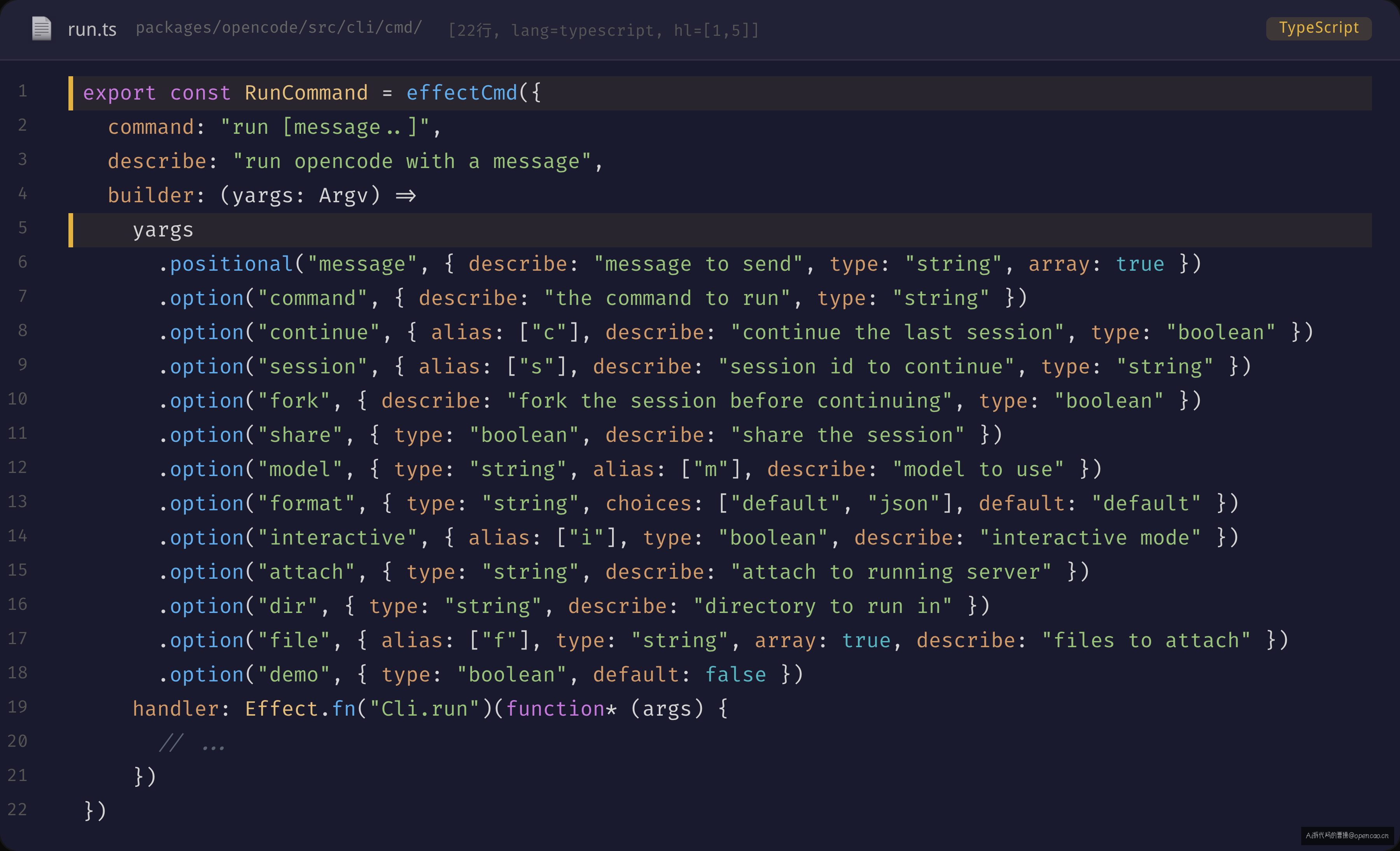The width and height of the screenshot is (1400, 851).
Task: Click the "model to use" string
Action: coord(978,469)
